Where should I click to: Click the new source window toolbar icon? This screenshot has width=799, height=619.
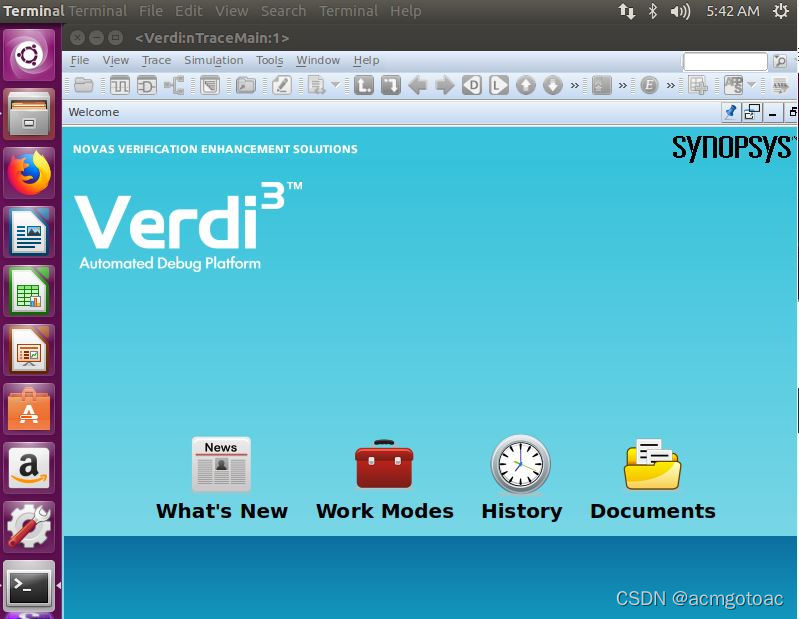coord(209,85)
